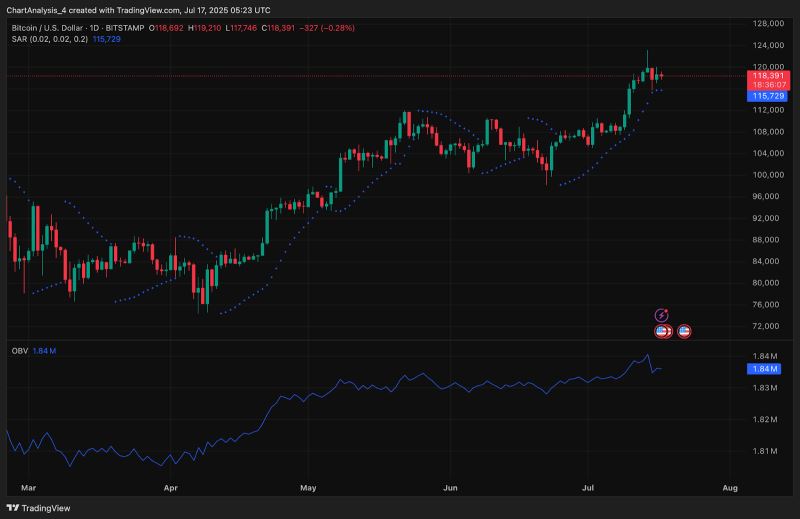Click the Jun label on time axis
The width and height of the screenshot is (800, 519).
click(450, 488)
